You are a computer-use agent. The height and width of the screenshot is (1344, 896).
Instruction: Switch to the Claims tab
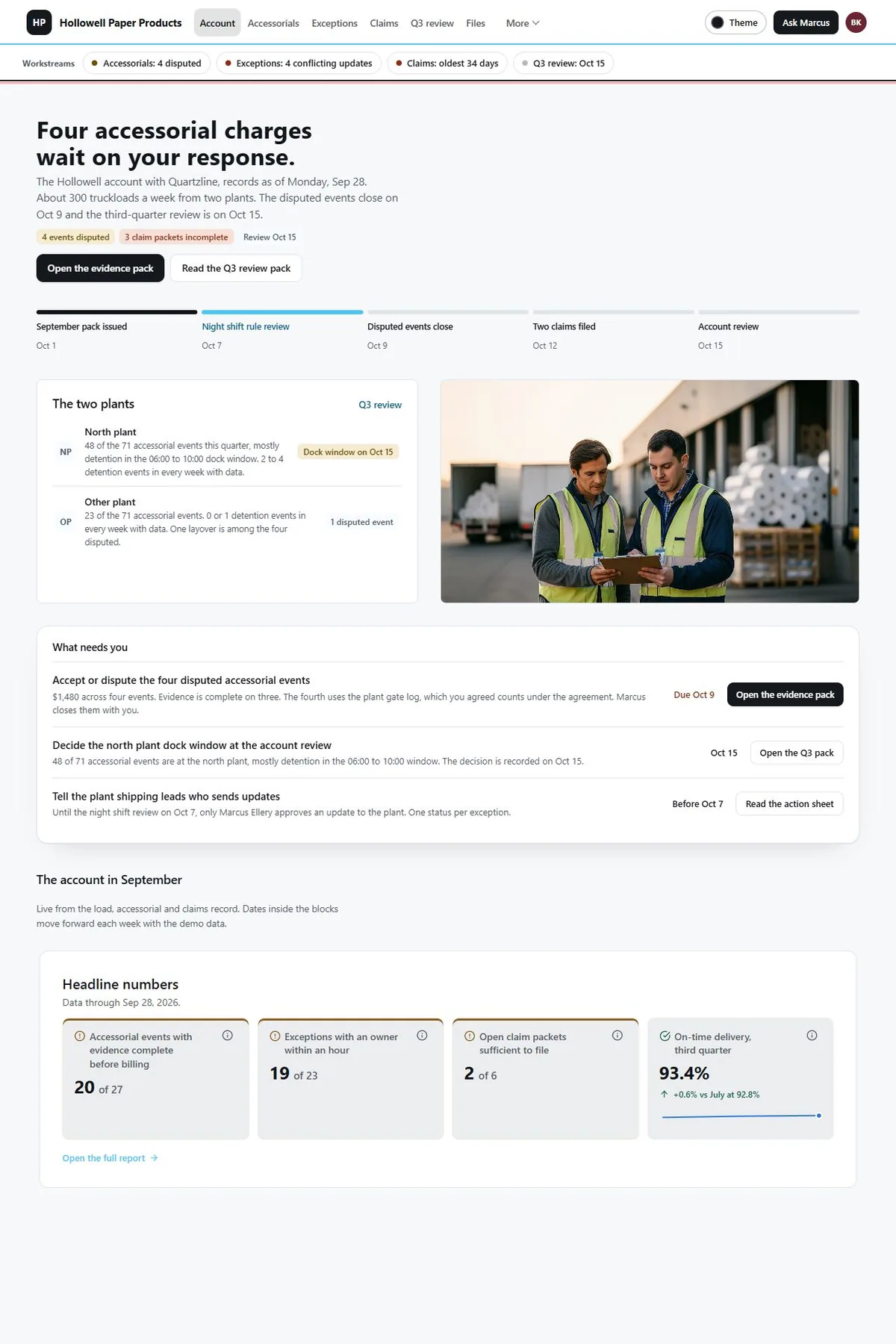384,23
